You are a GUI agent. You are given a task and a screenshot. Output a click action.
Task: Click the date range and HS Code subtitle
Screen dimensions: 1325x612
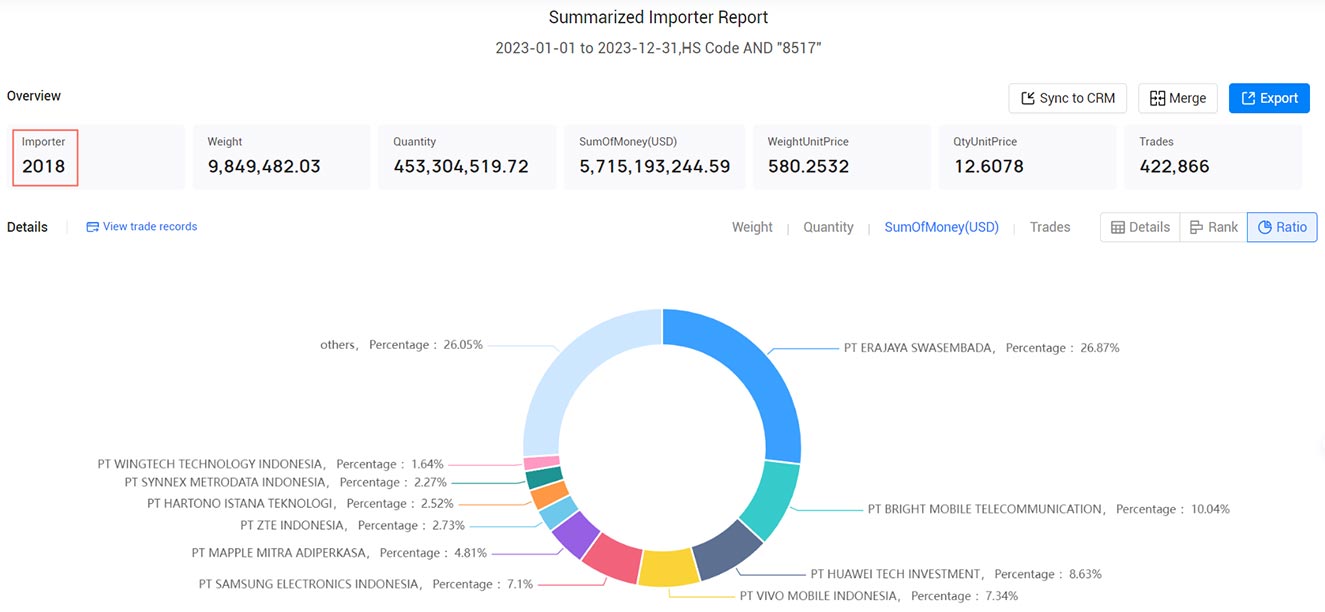click(x=659, y=48)
